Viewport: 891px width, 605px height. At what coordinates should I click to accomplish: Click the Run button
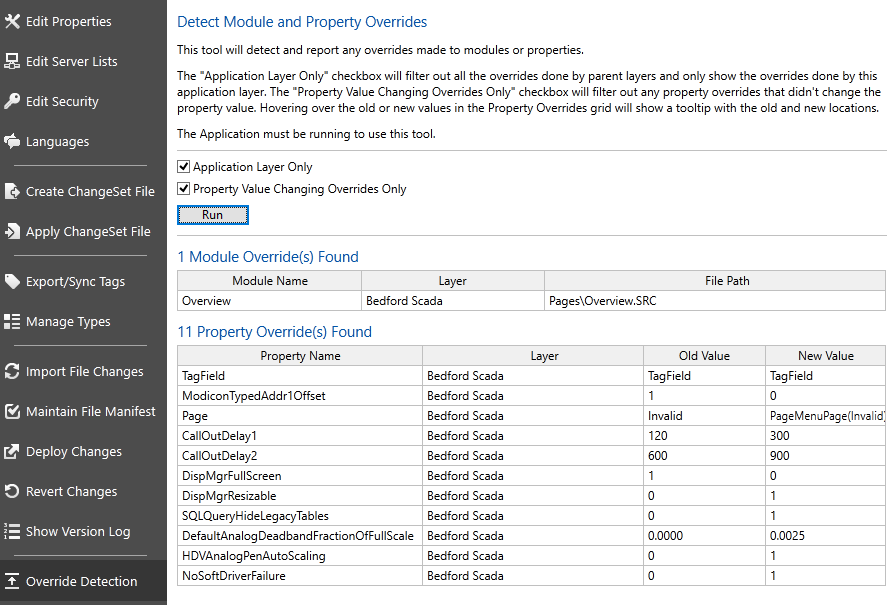coord(213,215)
